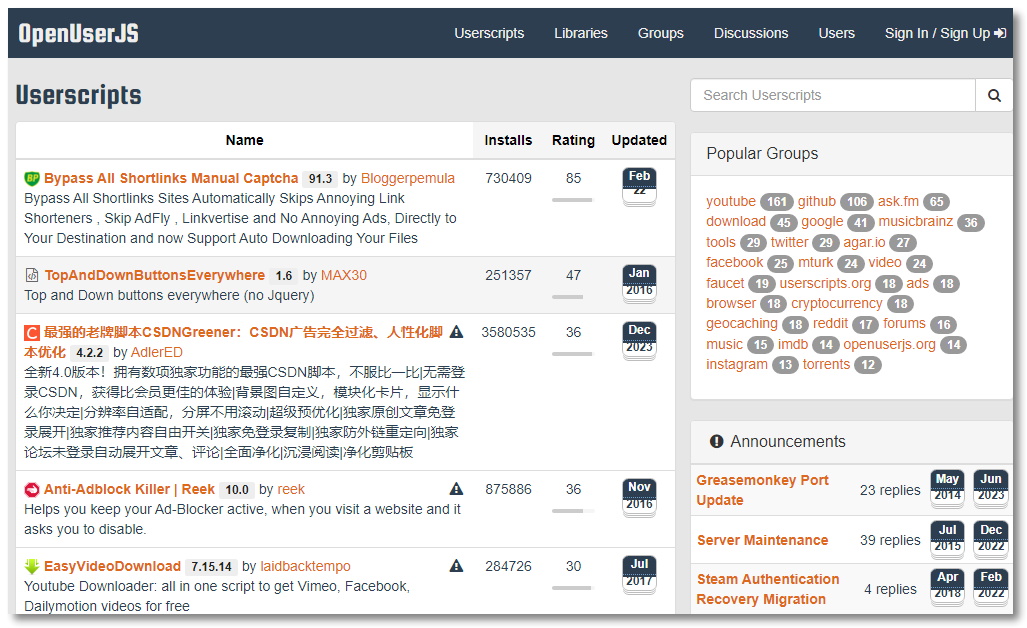The width and height of the screenshot is (1027, 628).
Task: Open the musicbrainz group
Action: [x=916, y=221]
